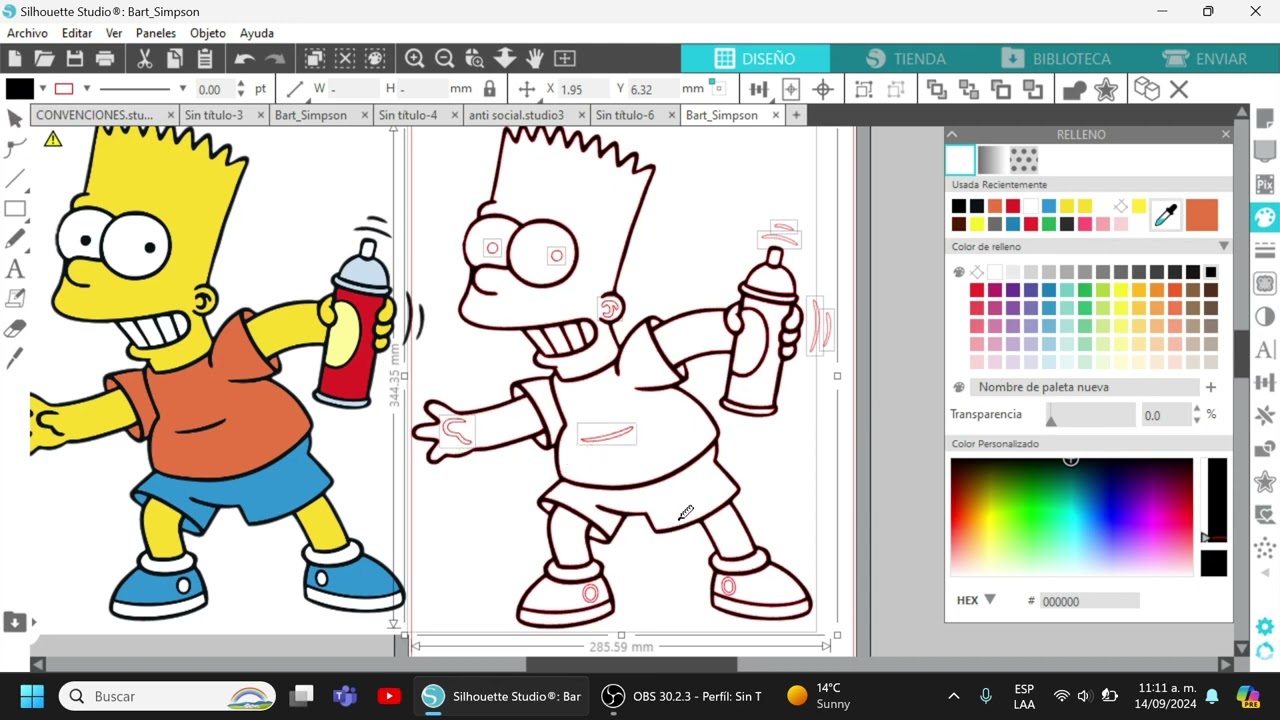Increase the line thickness stepper

(x=241, y=83)
